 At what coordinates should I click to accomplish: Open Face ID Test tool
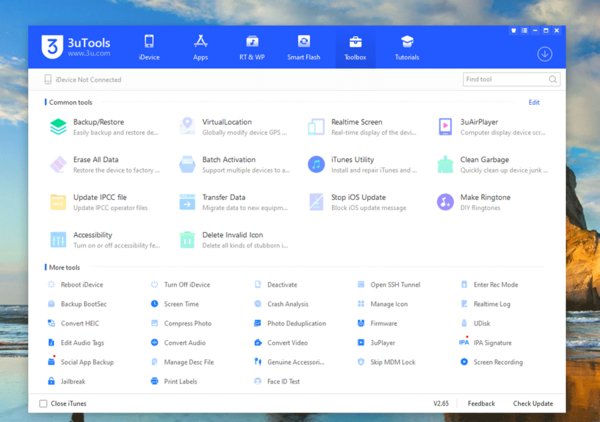click(277, 381)
